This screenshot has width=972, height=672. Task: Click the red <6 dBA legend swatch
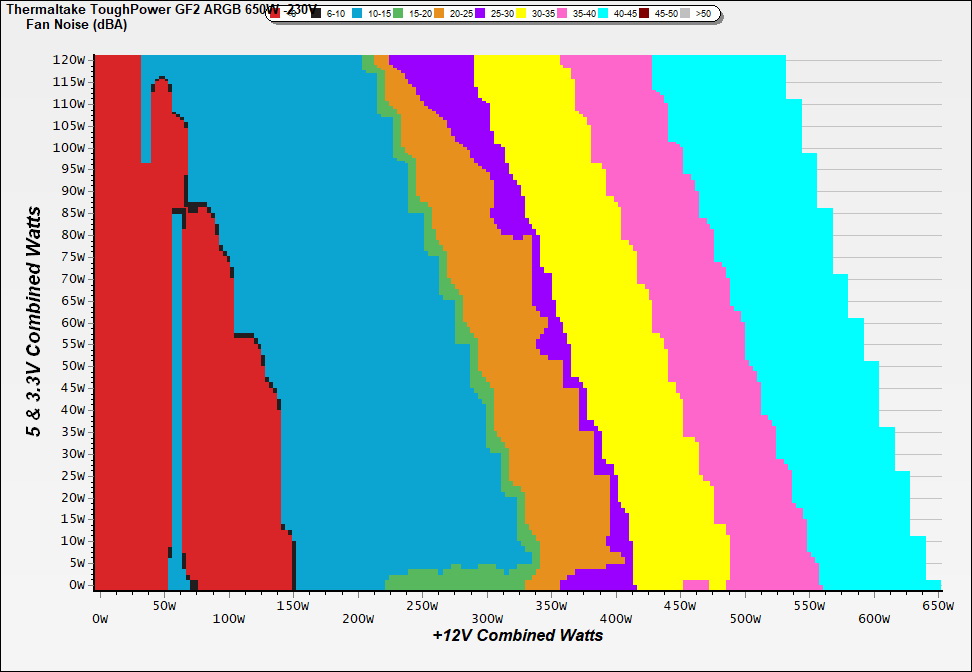click(275, 13)
